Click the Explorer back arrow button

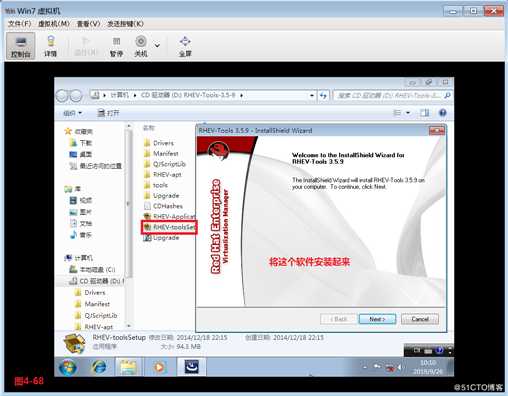[62, 96]
